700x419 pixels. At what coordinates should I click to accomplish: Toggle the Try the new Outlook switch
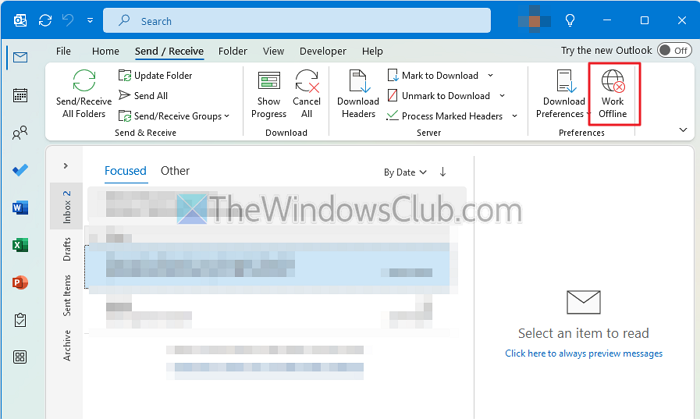coord(674,50)
